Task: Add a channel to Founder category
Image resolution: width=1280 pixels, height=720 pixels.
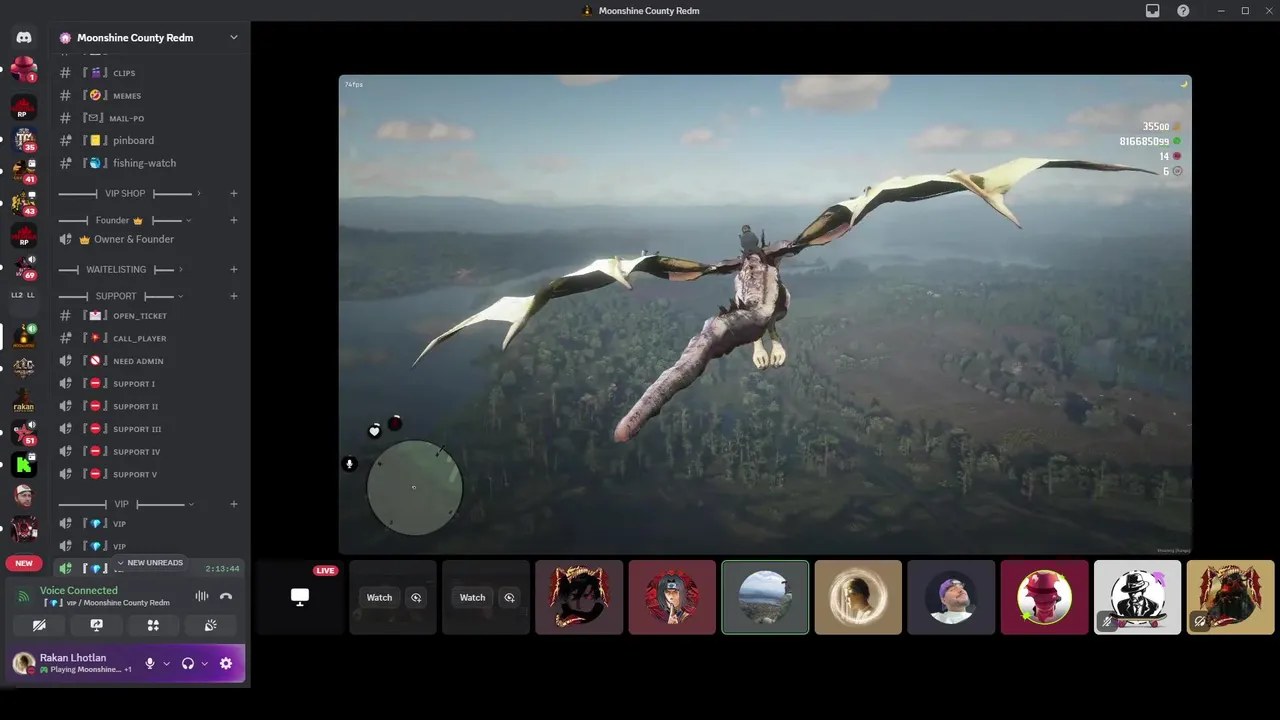Action: (234, 220)
